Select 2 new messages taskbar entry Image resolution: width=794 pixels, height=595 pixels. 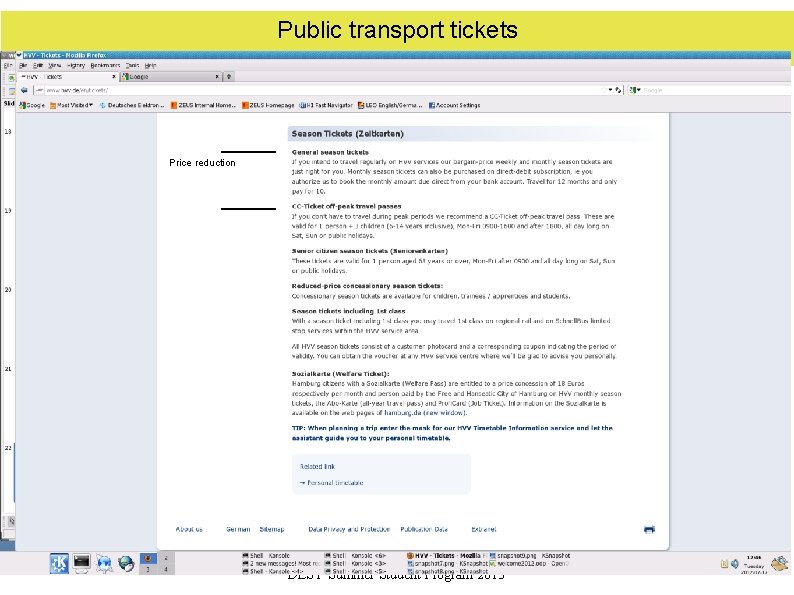point(281,563)
